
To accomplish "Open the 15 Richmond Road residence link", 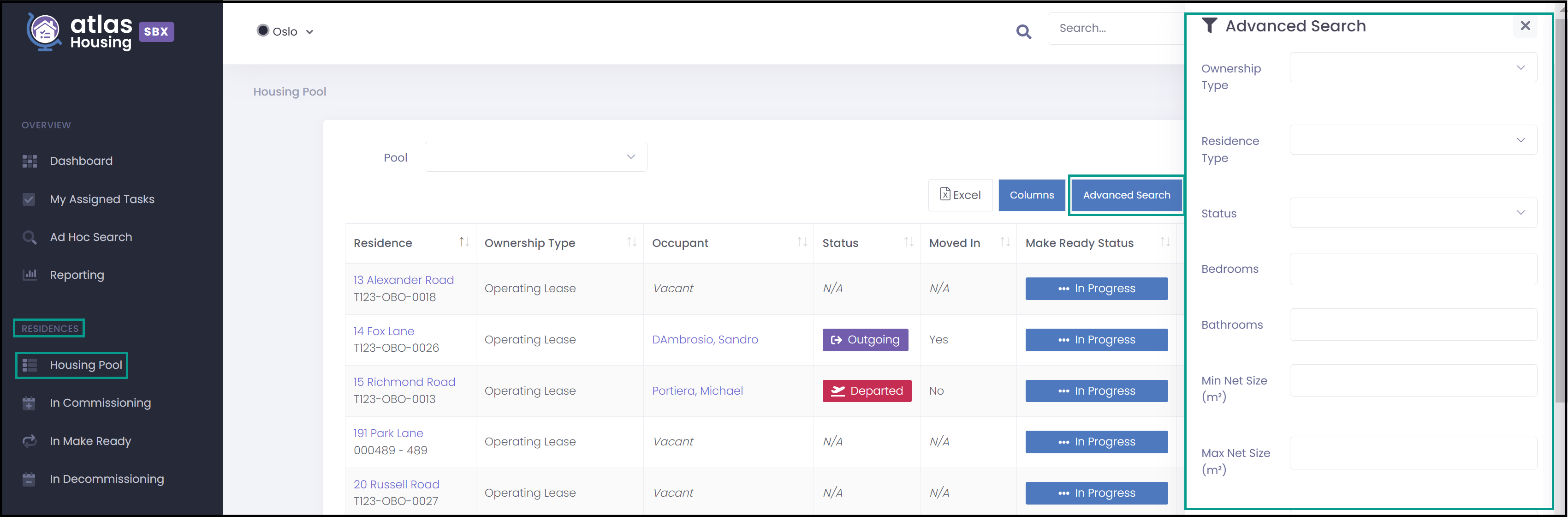I will click(404, 382).
